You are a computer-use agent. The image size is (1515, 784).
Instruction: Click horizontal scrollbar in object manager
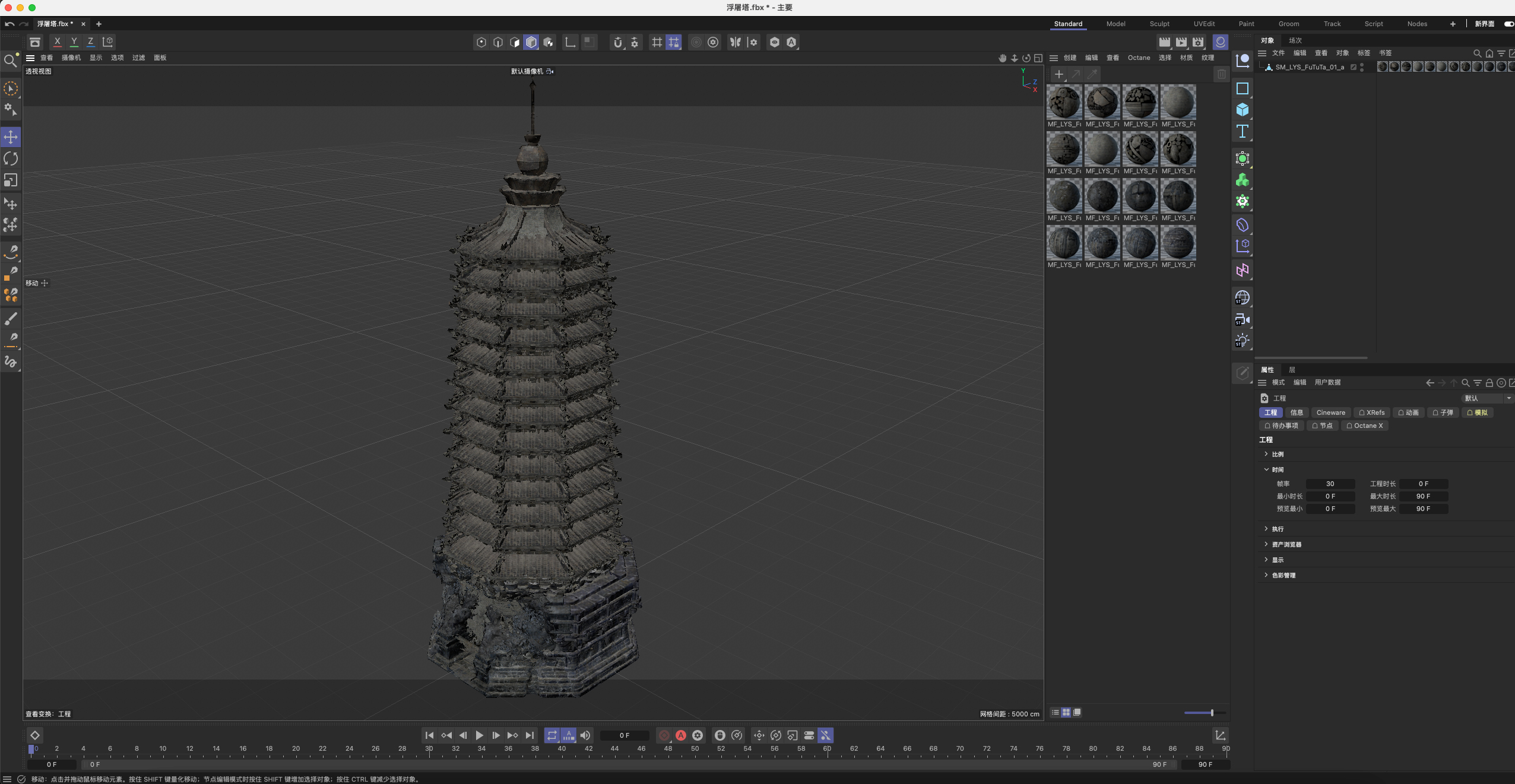1311,358
